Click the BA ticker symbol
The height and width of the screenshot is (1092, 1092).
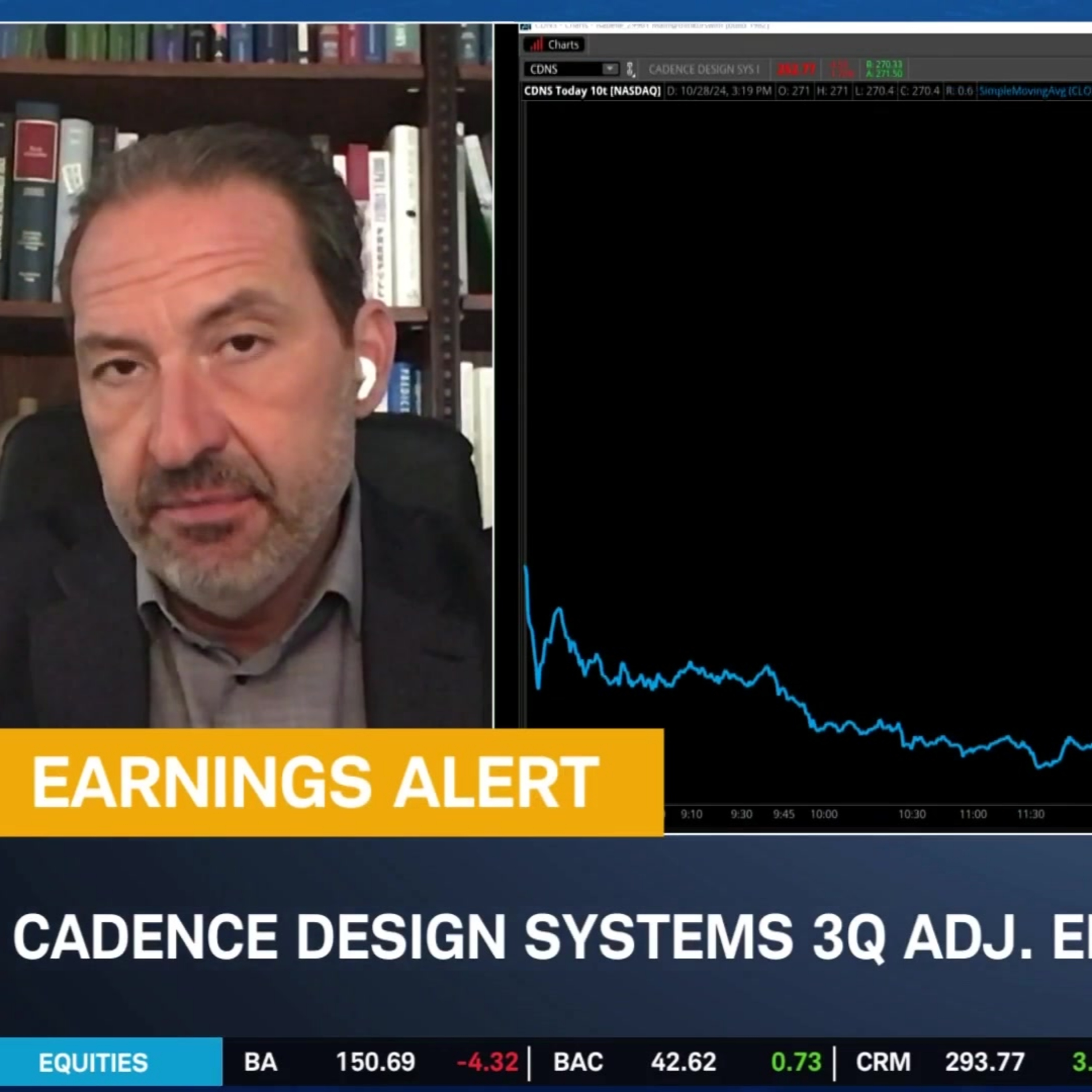[260, 1062]
